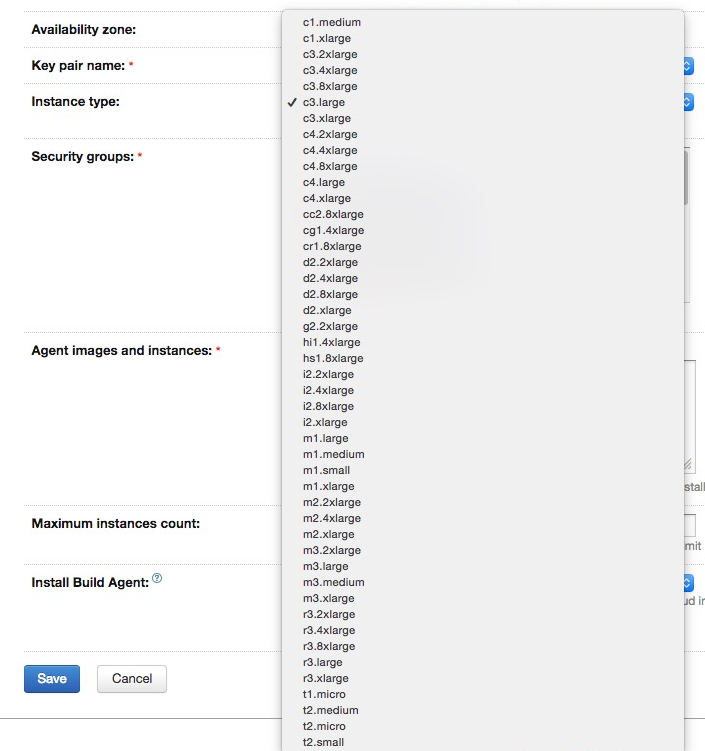Select cc2.8xlarge instance type
This screenshot has height=751, width=705.
coord(483,214)
